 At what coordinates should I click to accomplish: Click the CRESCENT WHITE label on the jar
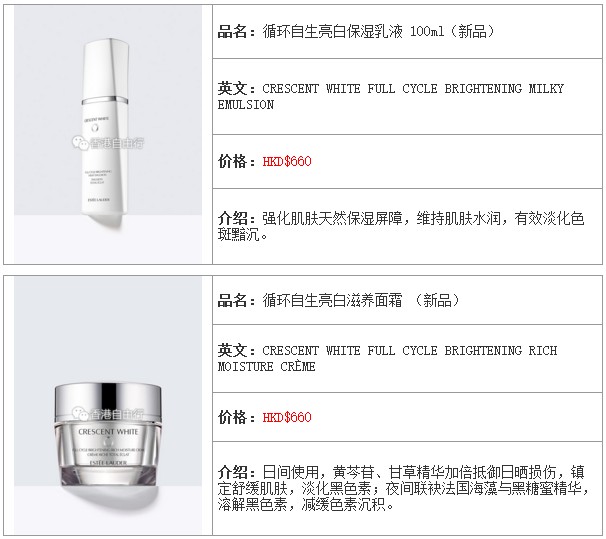(x=108, y=432)
